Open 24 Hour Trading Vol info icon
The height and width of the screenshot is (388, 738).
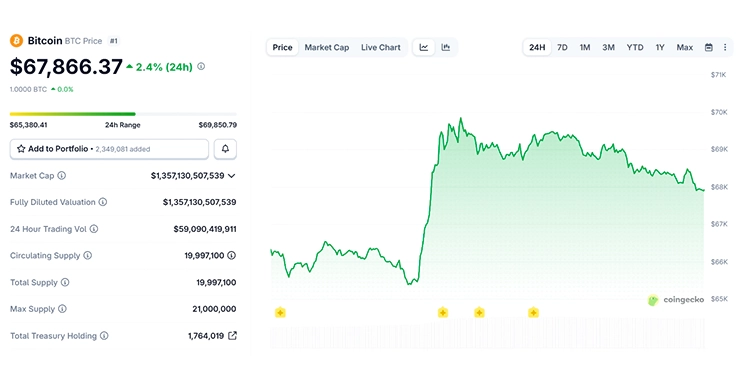94,229
